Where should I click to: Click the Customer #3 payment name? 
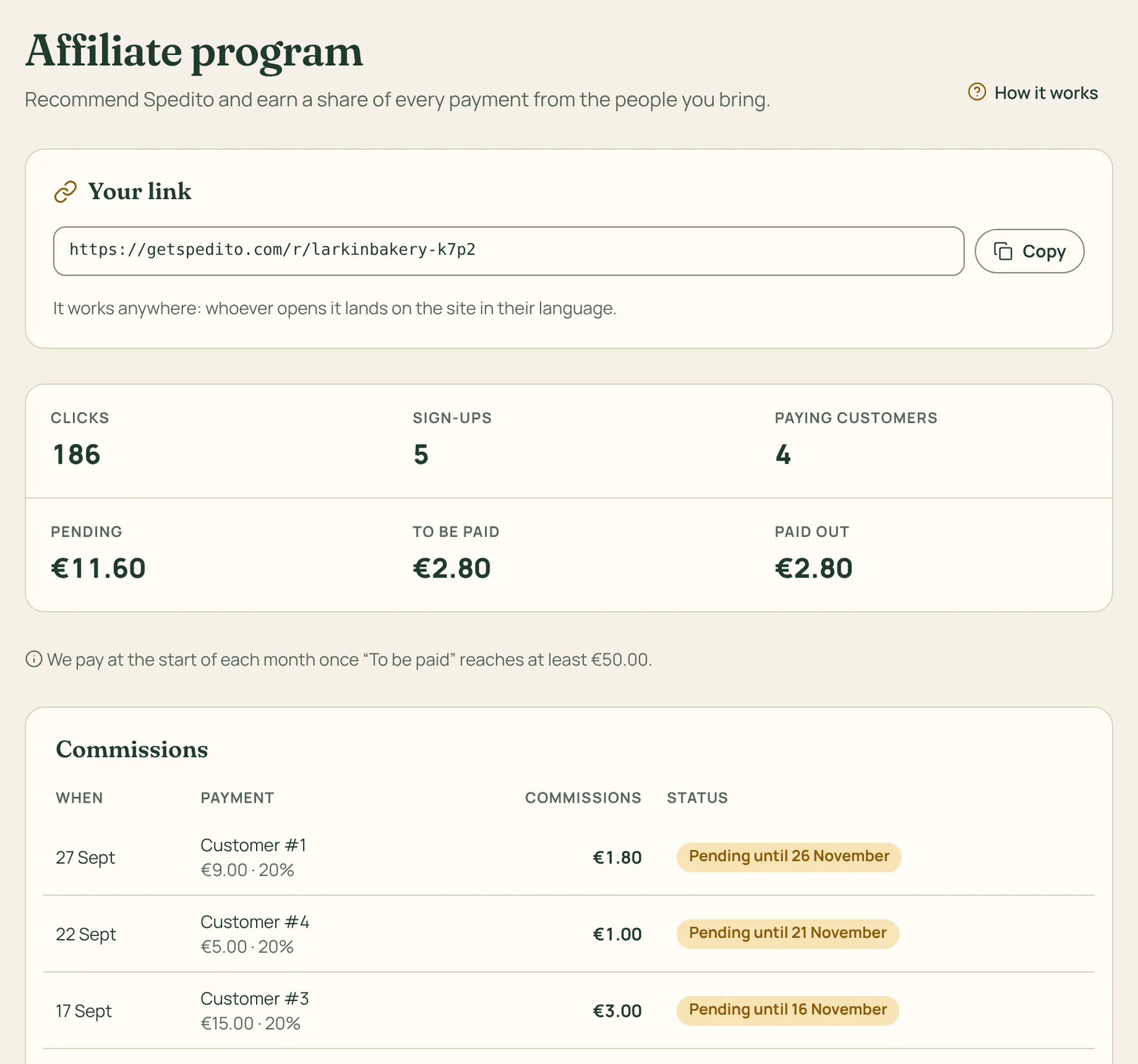(x=255, y=999)
